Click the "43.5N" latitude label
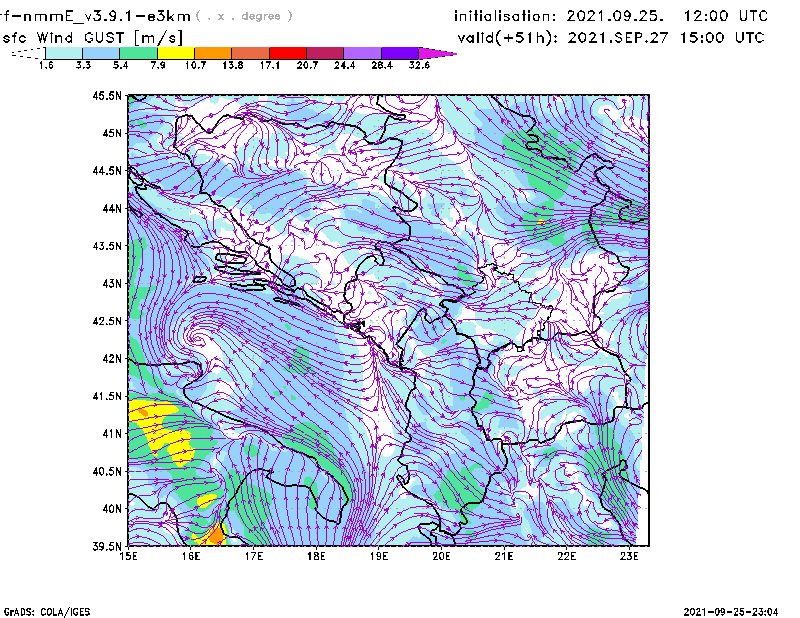This screenshot has width=800, height=618. [107, 246]
